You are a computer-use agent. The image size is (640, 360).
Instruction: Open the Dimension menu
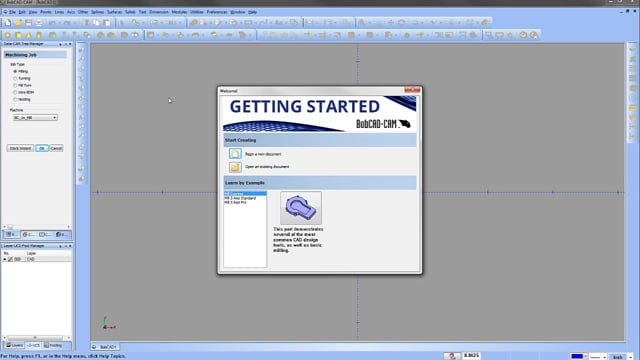pyautogui.click(x=159, y=12)
